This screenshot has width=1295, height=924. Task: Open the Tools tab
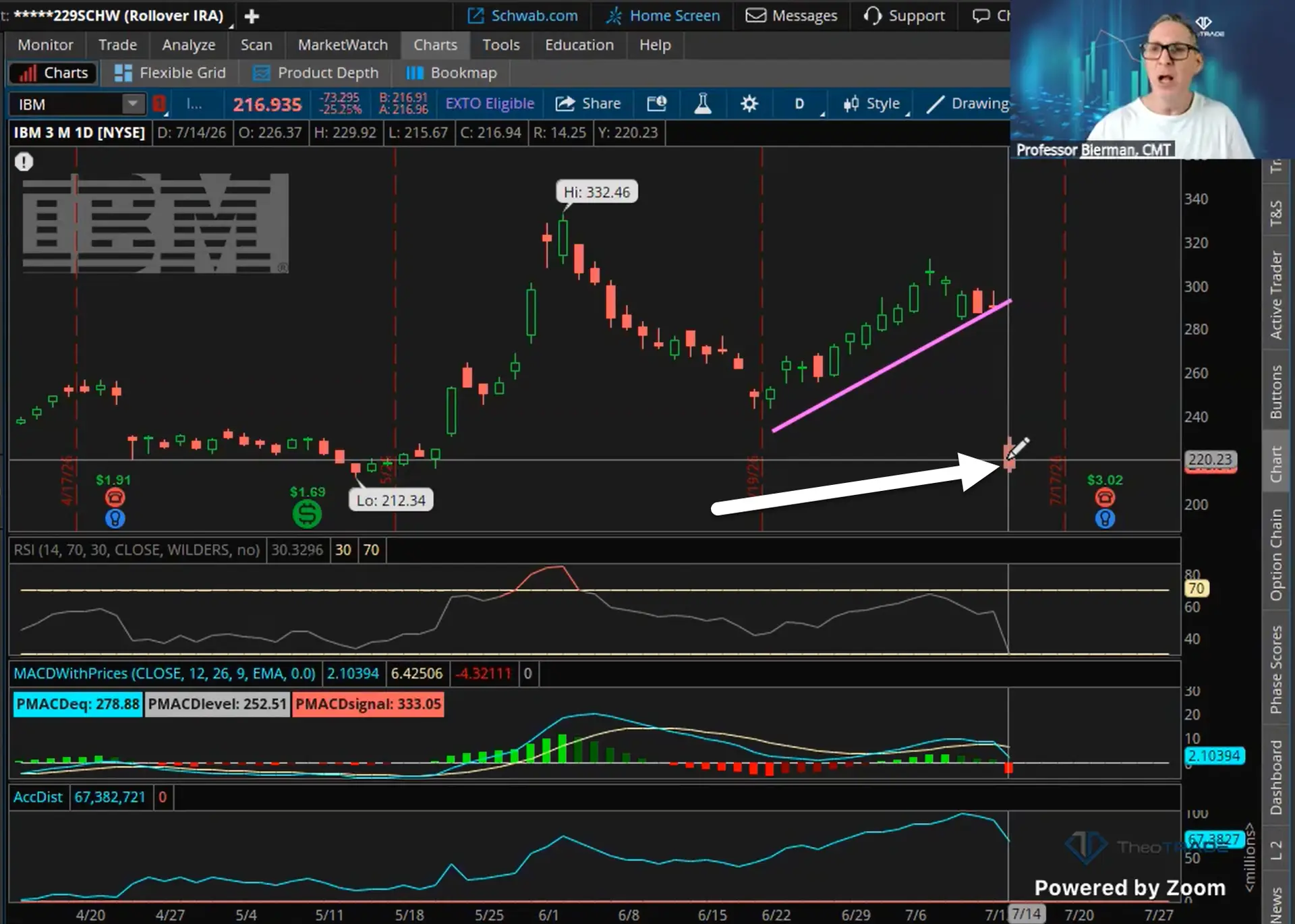point(500,45)
